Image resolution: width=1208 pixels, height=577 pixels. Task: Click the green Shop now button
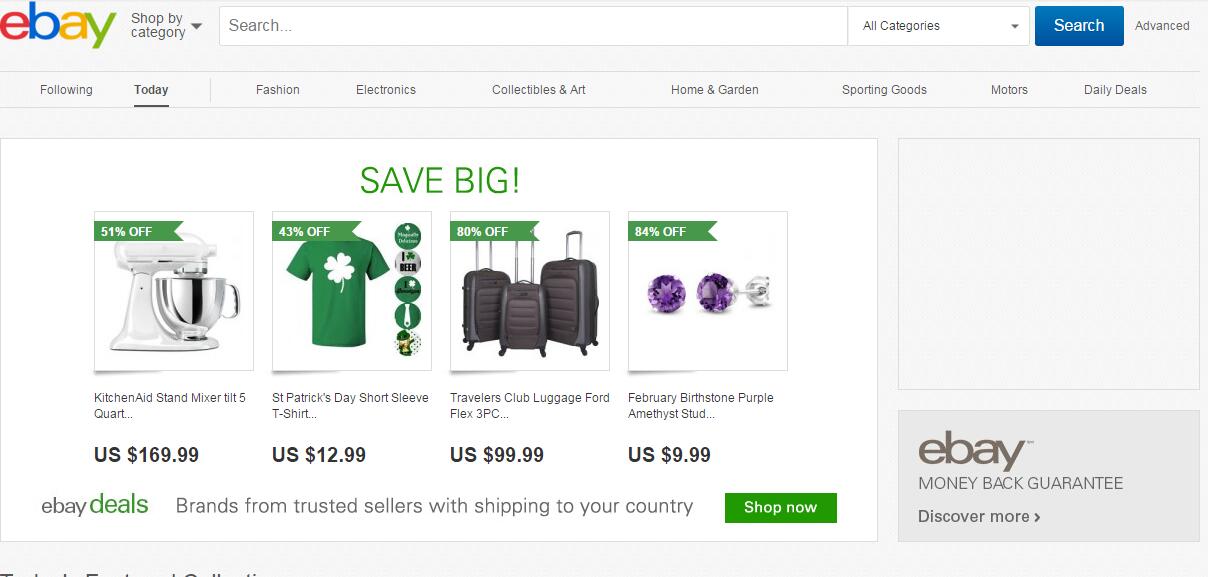coord(780,507)
